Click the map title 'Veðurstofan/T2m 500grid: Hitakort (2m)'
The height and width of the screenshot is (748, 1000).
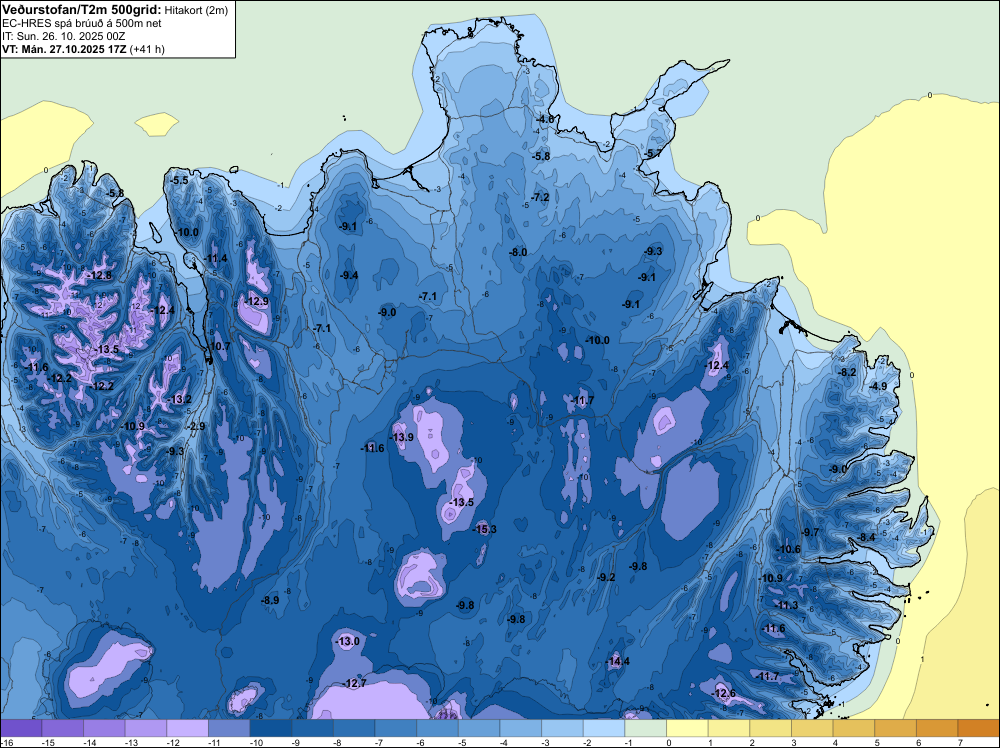tap(115, 10)
